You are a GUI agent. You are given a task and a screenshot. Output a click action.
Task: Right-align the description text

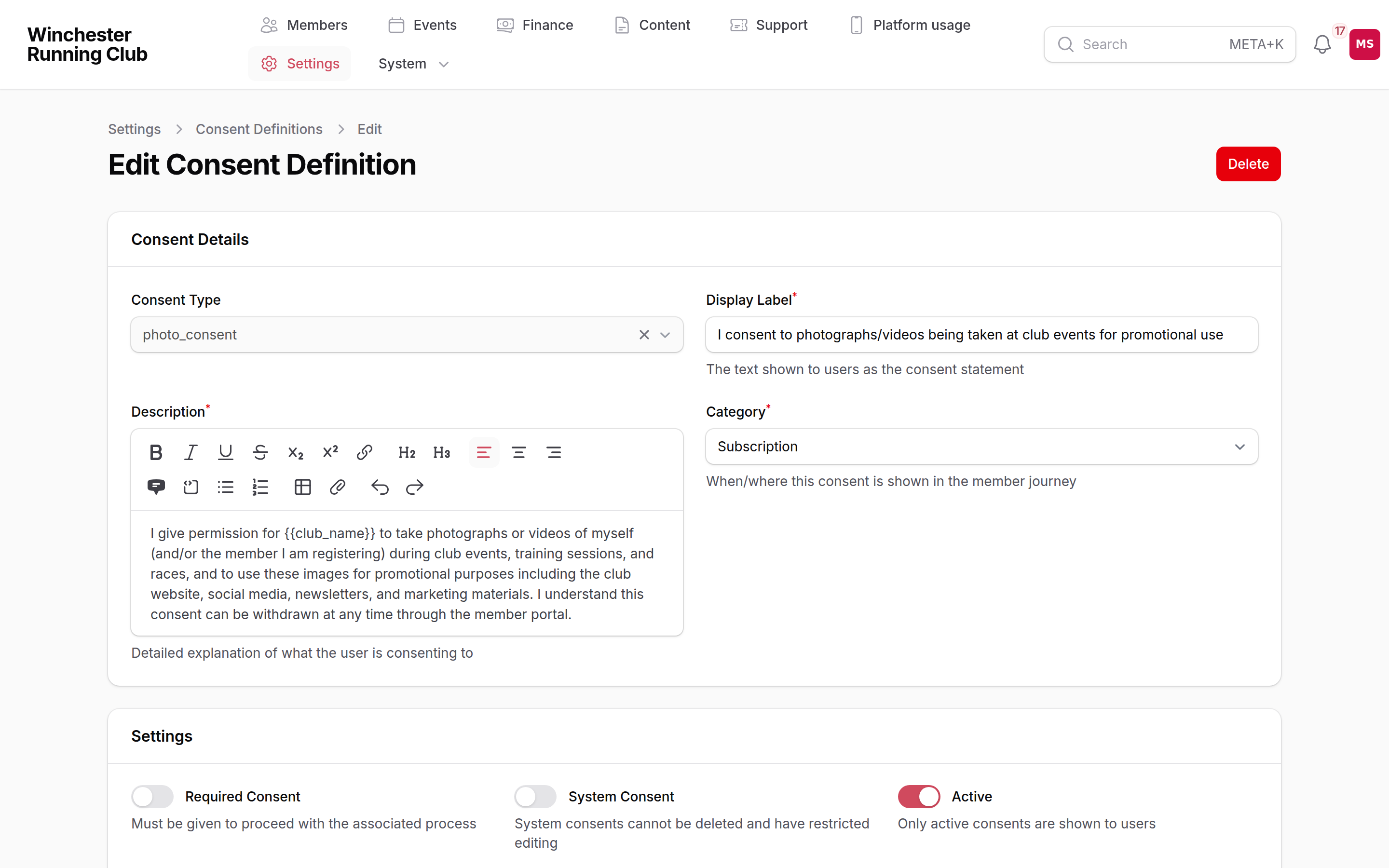(554, 452)
